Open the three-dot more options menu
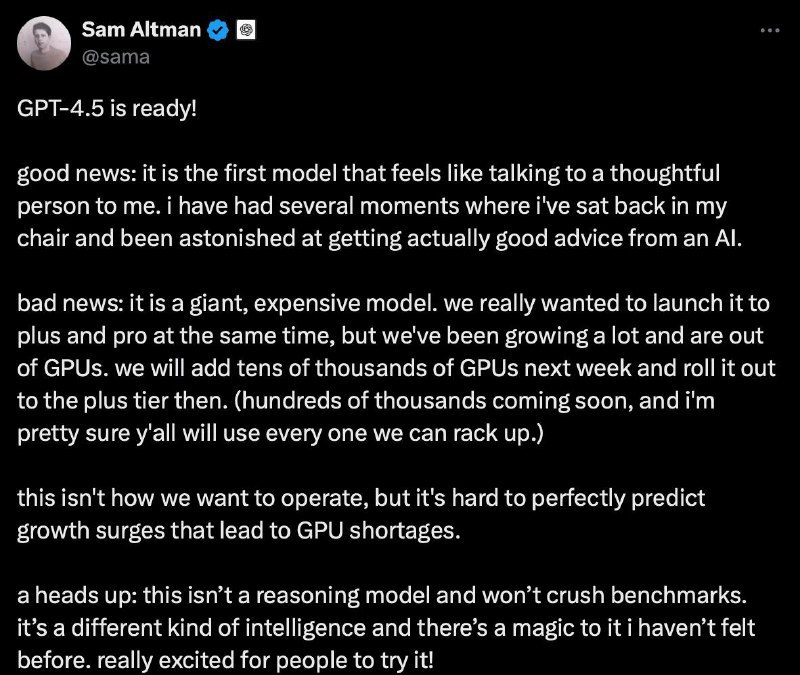Screen dimensions: 800x675 (x=769, y=30)
